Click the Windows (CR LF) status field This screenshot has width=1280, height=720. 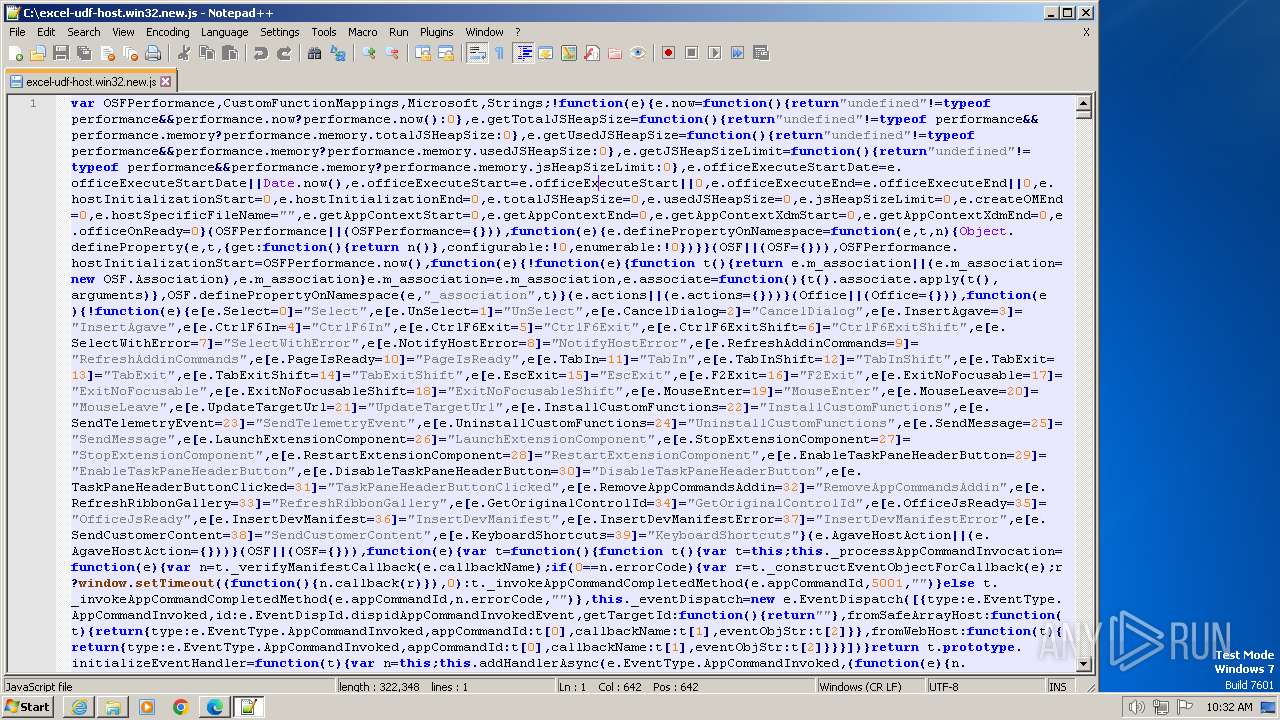pyautogui.click(x=870, y=686)
